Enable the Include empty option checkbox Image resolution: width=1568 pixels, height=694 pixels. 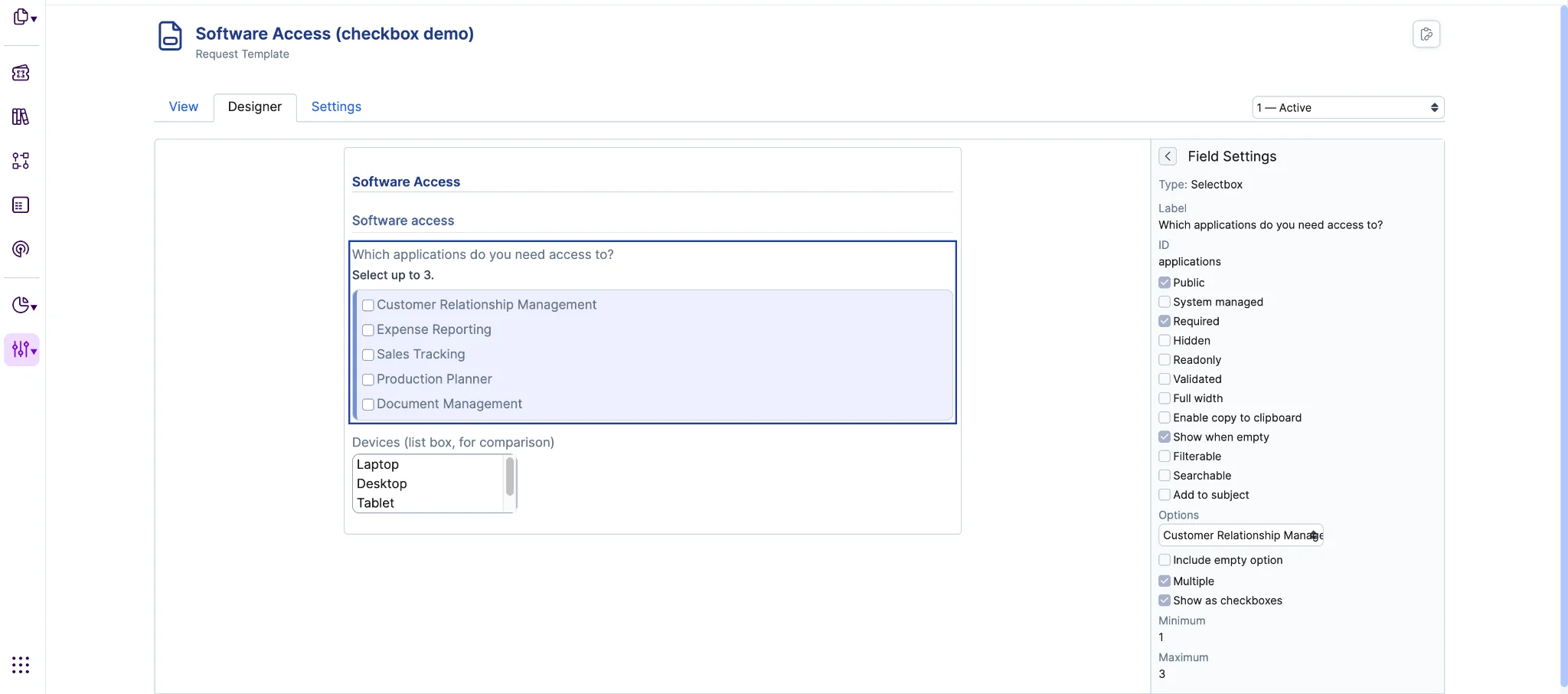[1165, 560]
